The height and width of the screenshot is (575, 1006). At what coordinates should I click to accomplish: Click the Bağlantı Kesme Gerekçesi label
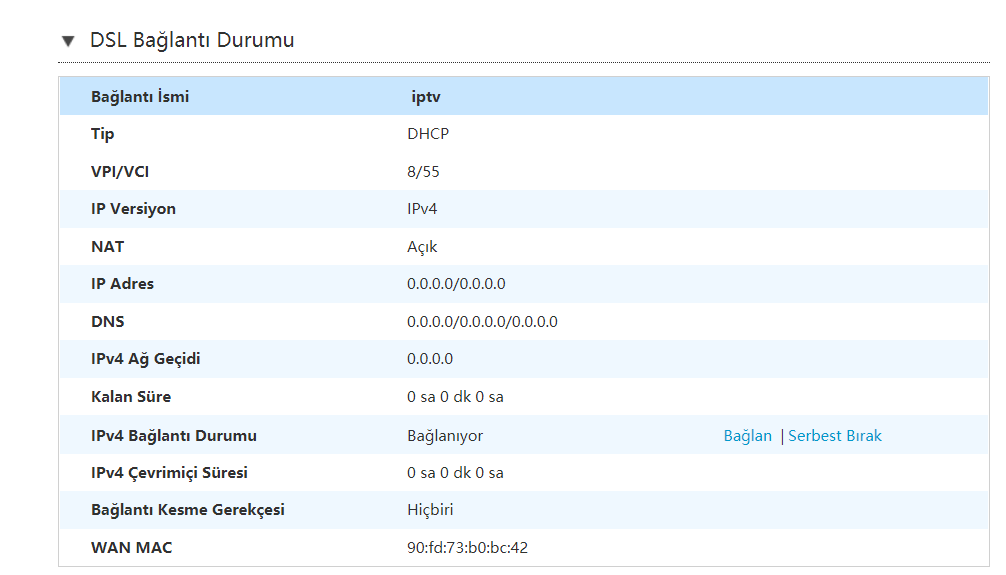pyautogui.click(x=188, y=510)
